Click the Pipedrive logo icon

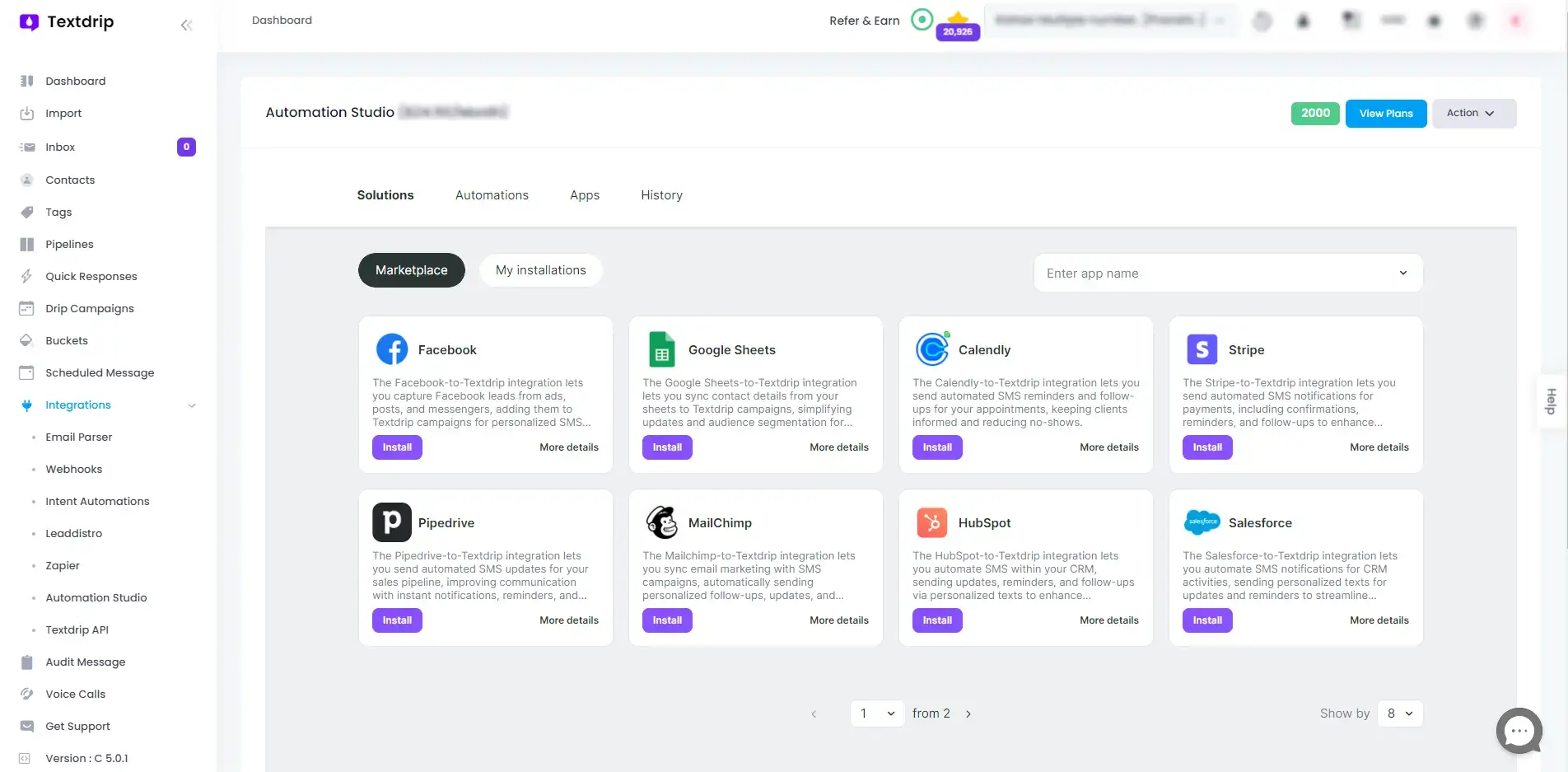[392, 522]
